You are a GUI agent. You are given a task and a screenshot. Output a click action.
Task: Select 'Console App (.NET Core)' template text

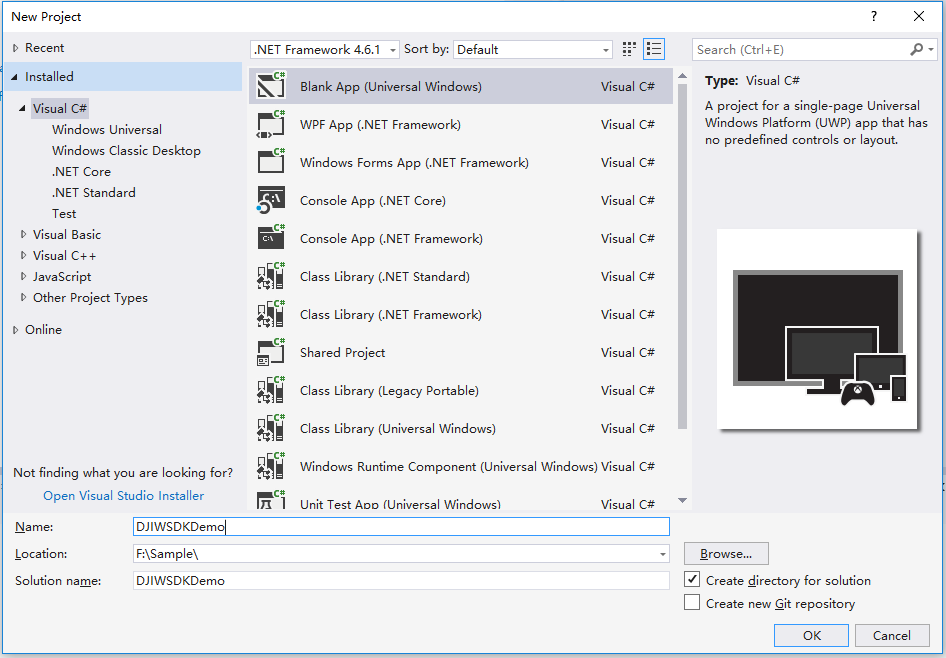tap(373, 201)
